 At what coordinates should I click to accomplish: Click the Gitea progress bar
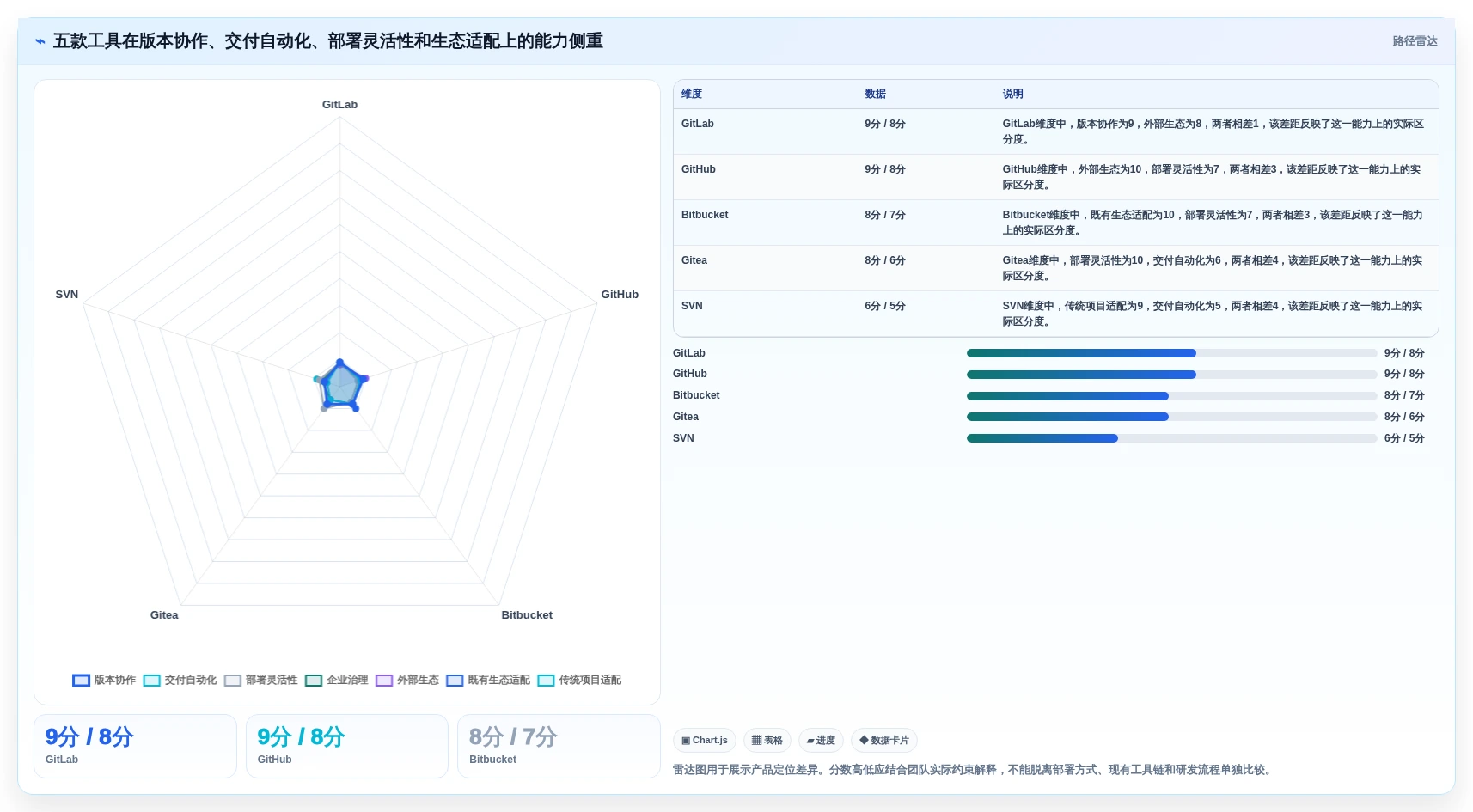point(1171,417)
